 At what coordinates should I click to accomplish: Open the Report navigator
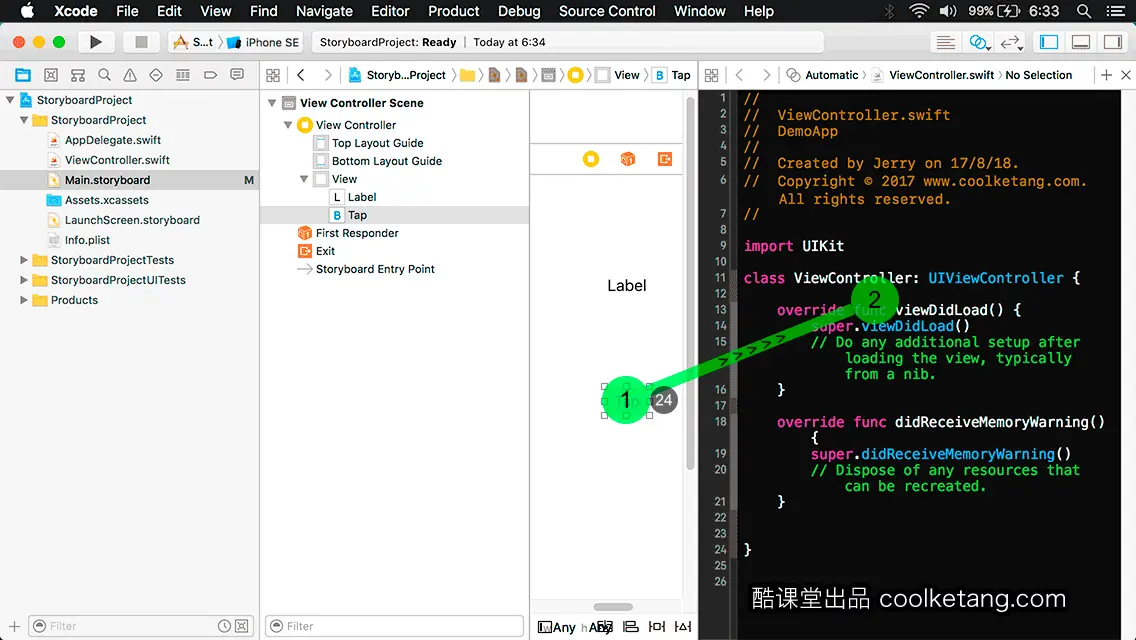pyautogui.click(x=237, y=75)
